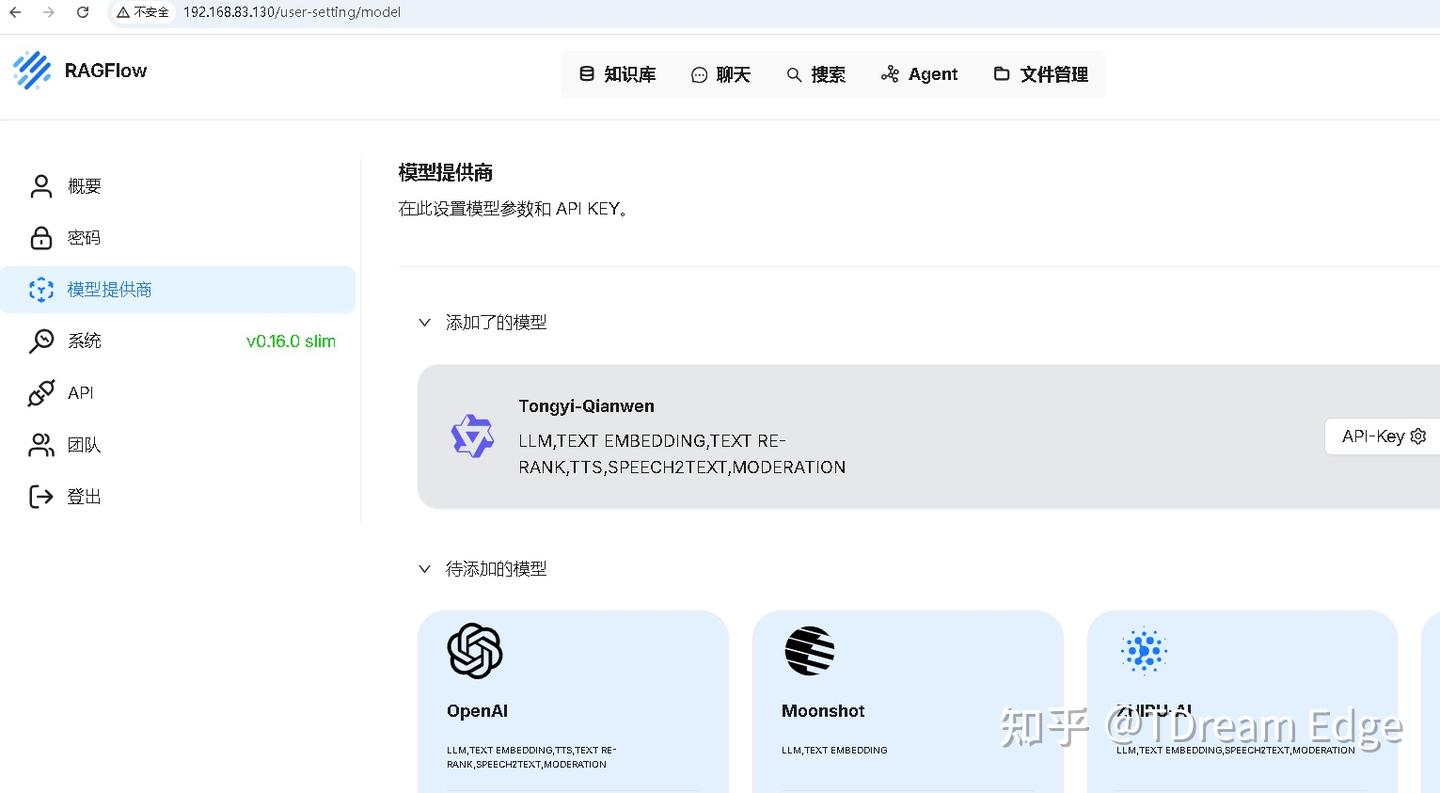1440x793 pixels.
Task: Select the 模型提供商 model provider icon
Action: tap(41, 289)
